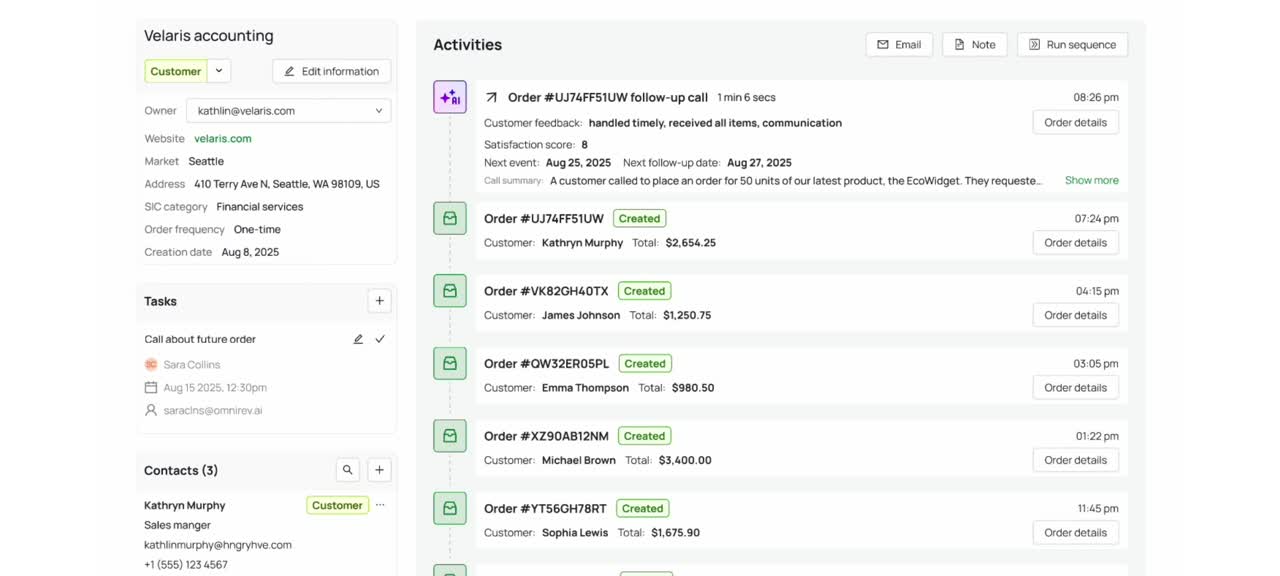Add a new contact with the plus icon
Viewport: 1280px width, 576px height.
[x=379, y=470]
